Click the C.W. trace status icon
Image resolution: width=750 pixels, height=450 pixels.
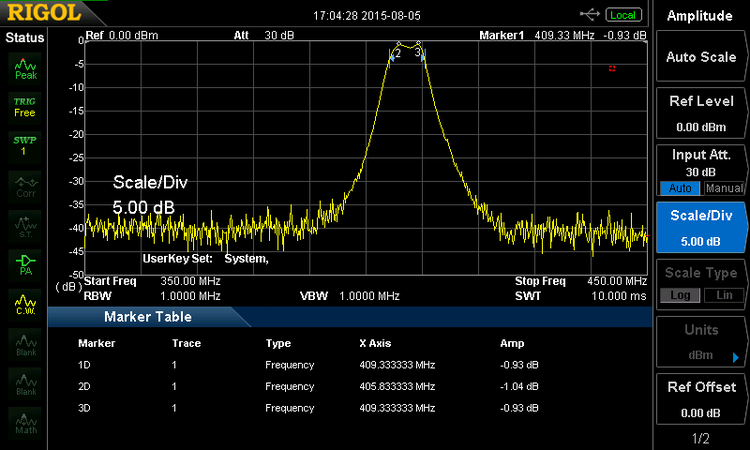25,302
